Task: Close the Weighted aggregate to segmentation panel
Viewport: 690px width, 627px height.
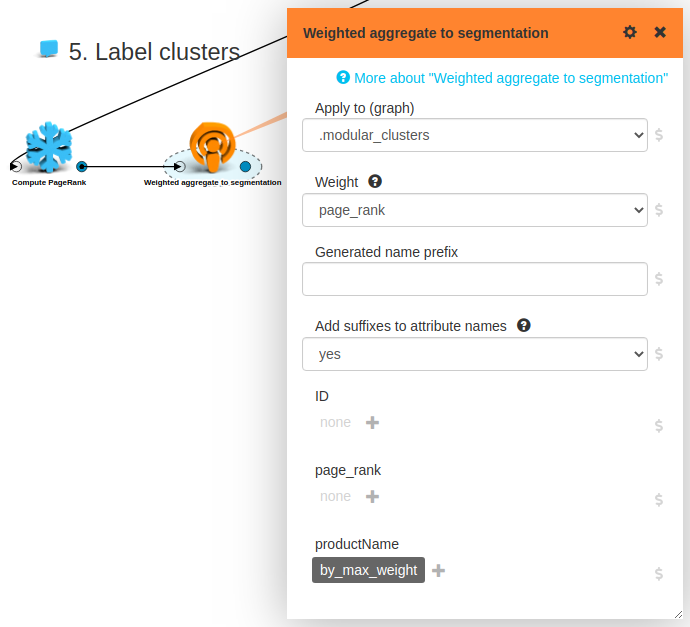Action: pos(660,32)
